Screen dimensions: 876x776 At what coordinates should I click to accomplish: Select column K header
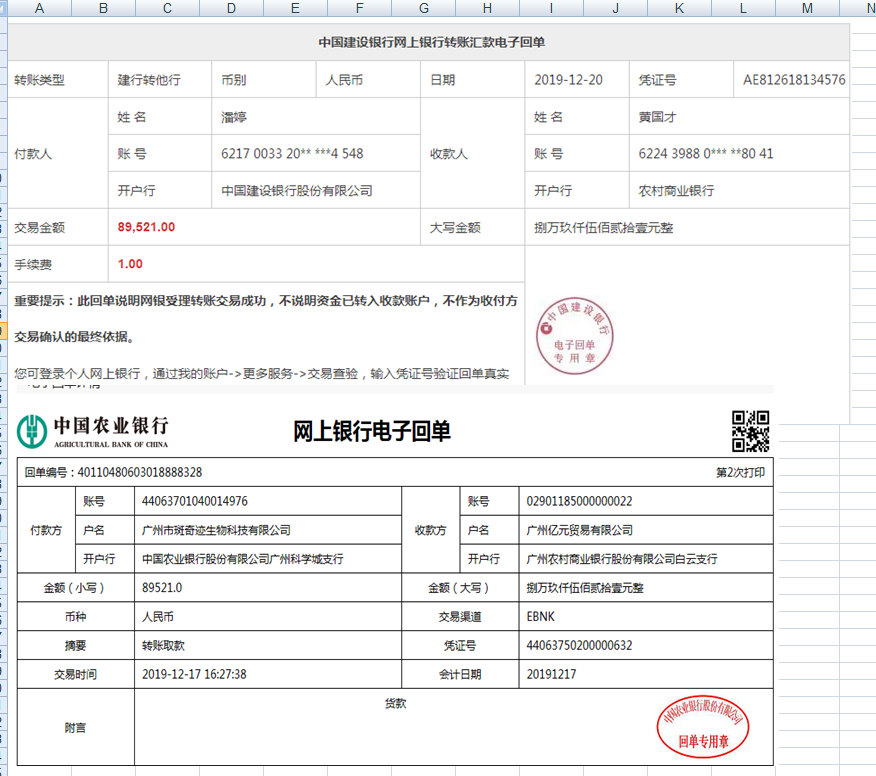(679, 9)
